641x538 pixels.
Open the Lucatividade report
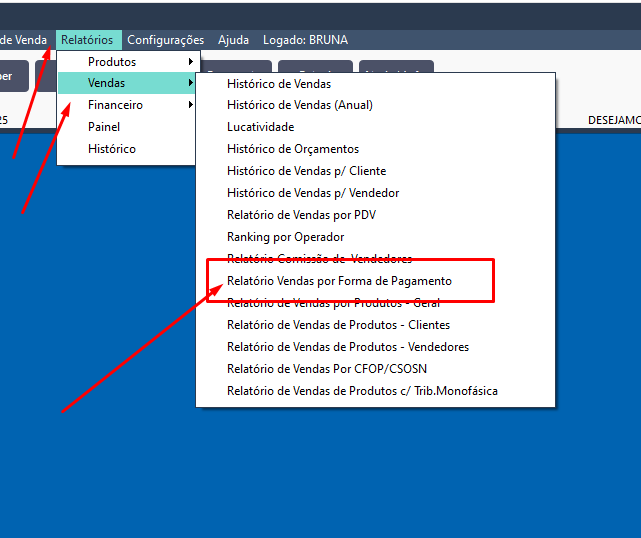pos(375,127)
